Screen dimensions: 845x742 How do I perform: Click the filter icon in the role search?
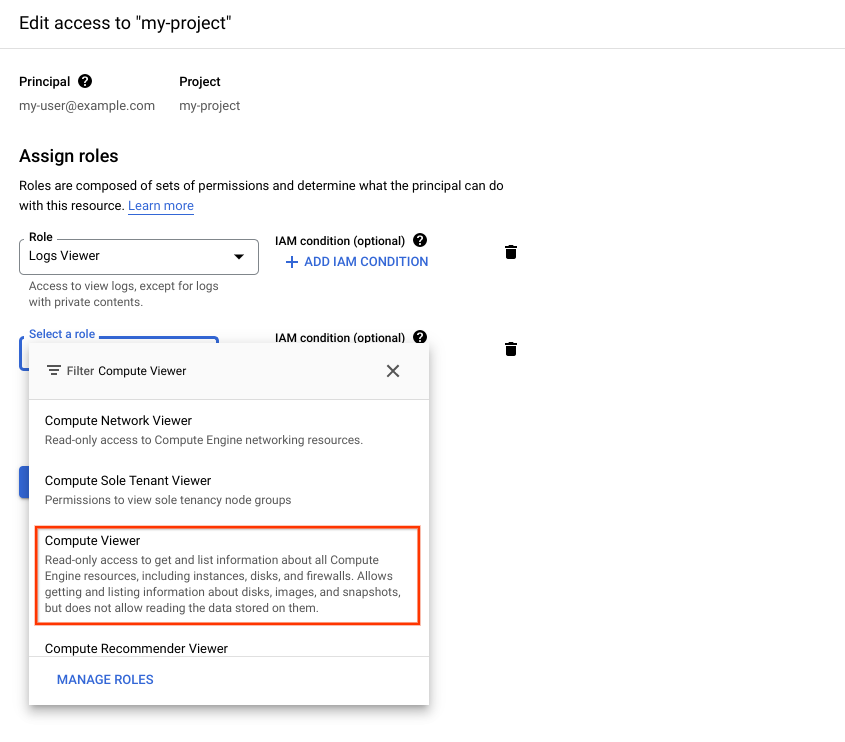click(x=54, y=370)
